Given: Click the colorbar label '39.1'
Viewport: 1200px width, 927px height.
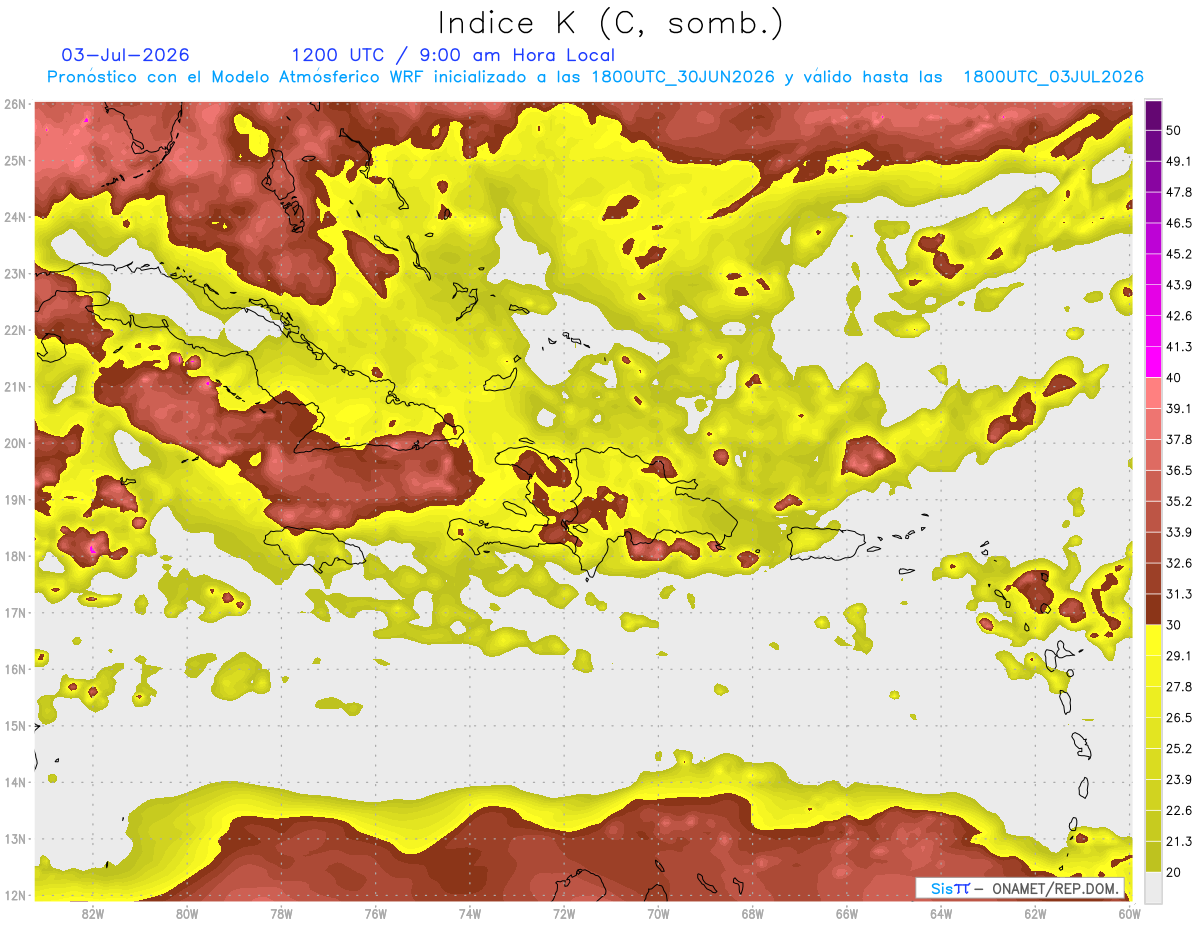Looking at the screenshot, I should coord(1178,408).
